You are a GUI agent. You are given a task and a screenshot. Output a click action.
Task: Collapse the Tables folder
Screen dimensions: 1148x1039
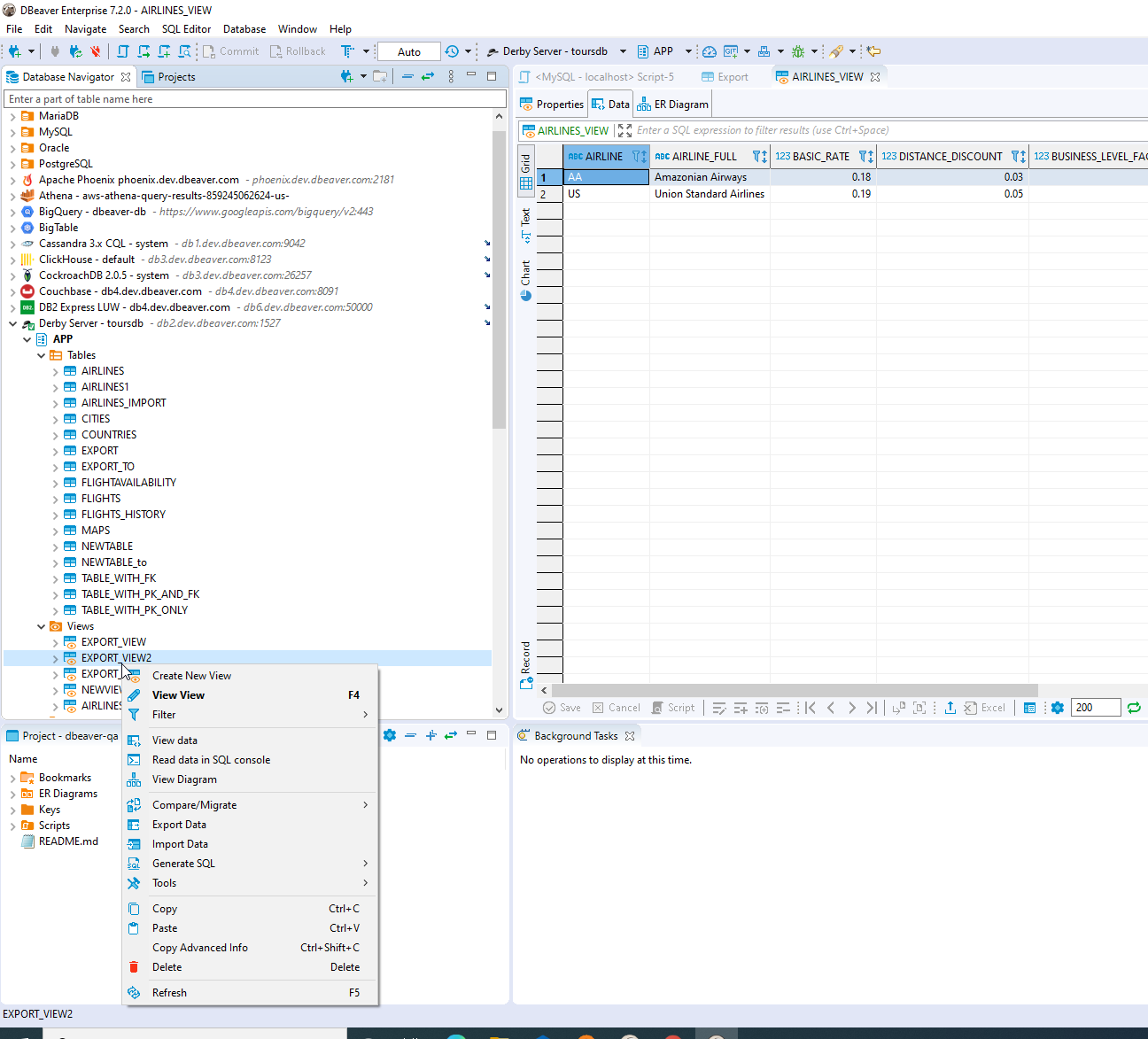coord(41,355)
